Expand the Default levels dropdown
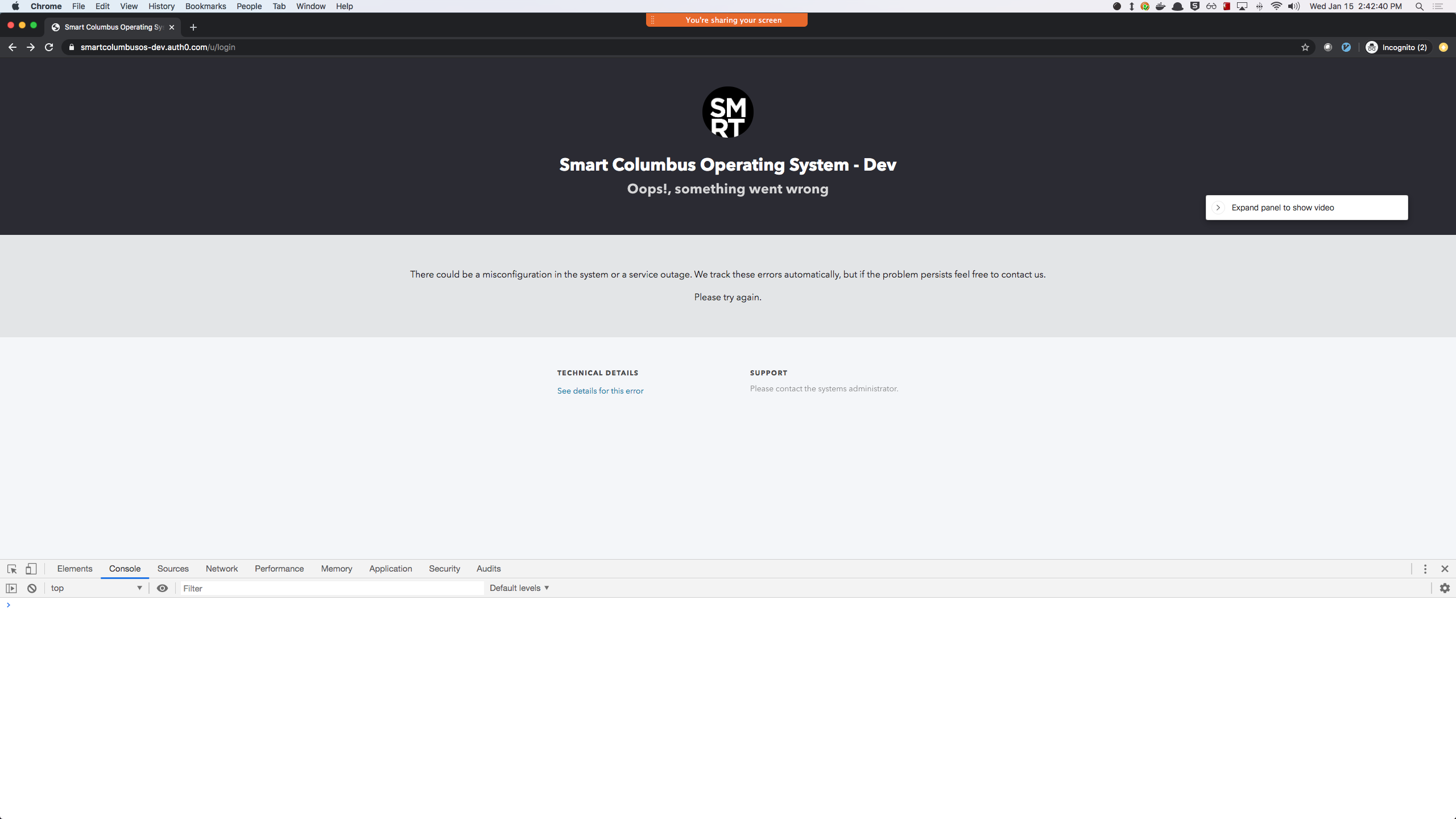This screenshot has width=1456, height=819. (519, 588)
